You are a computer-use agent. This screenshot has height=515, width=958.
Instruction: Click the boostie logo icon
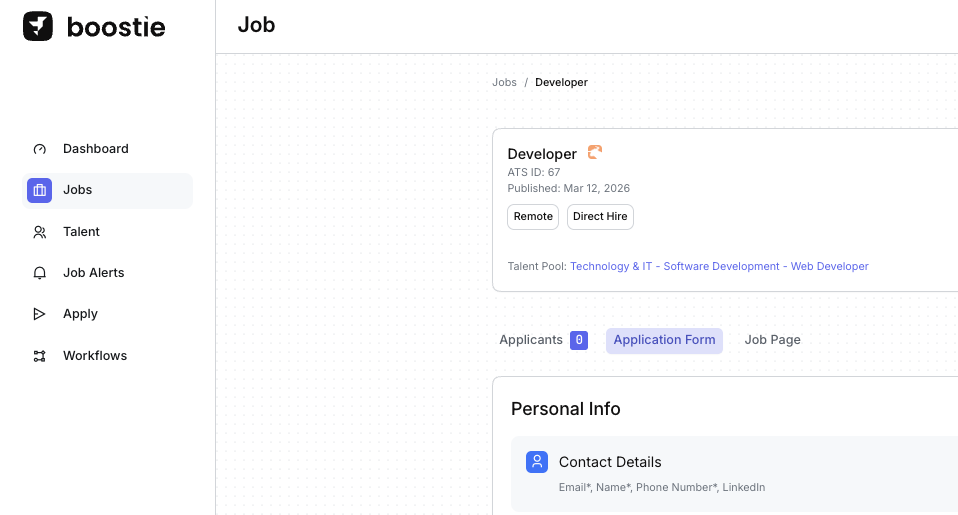(38, 27)
